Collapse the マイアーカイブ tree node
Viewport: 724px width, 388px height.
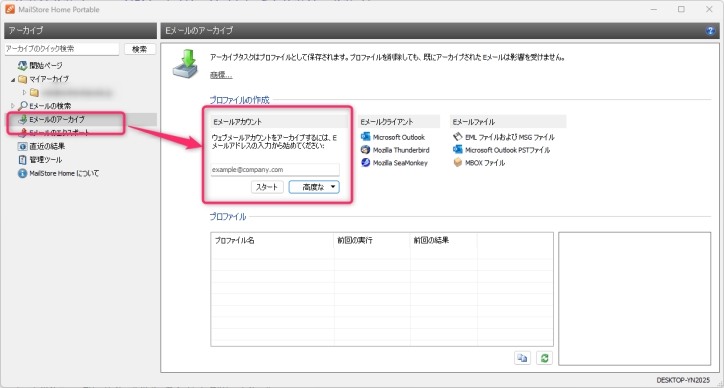coord(13,79)
